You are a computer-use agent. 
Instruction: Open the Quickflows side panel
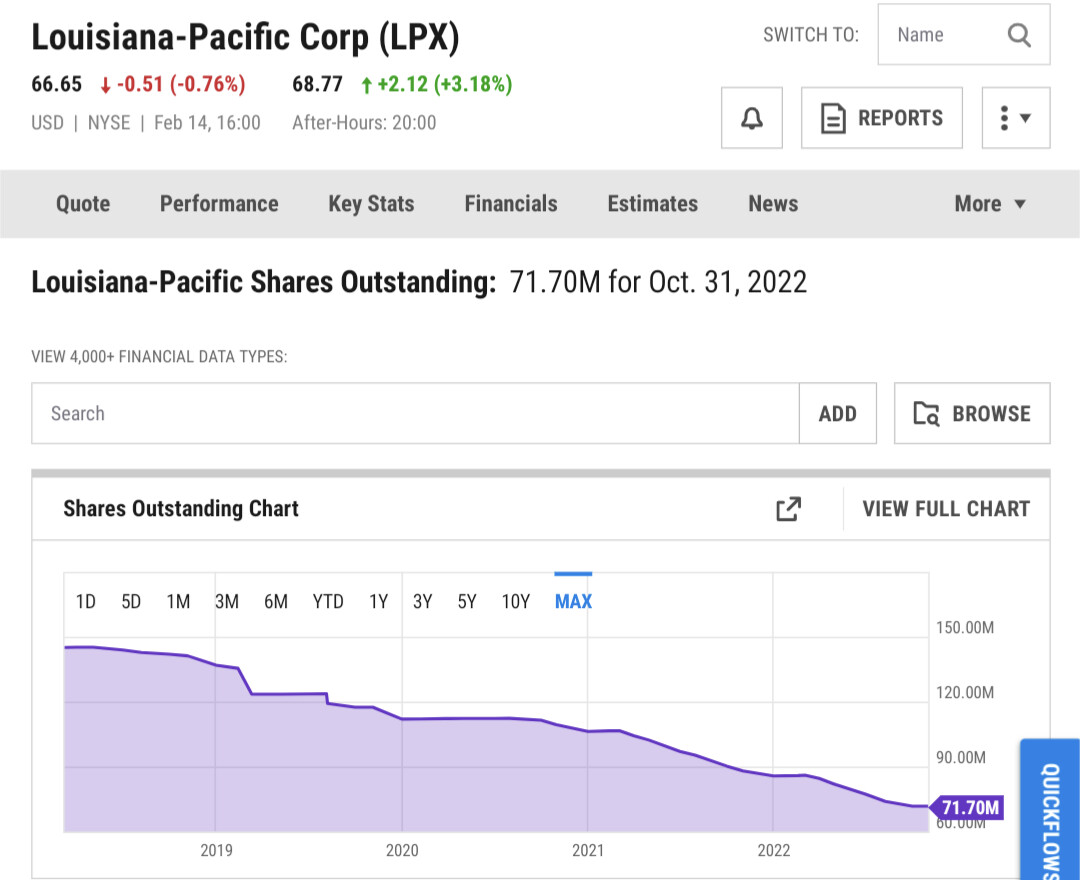[1050, 810]
